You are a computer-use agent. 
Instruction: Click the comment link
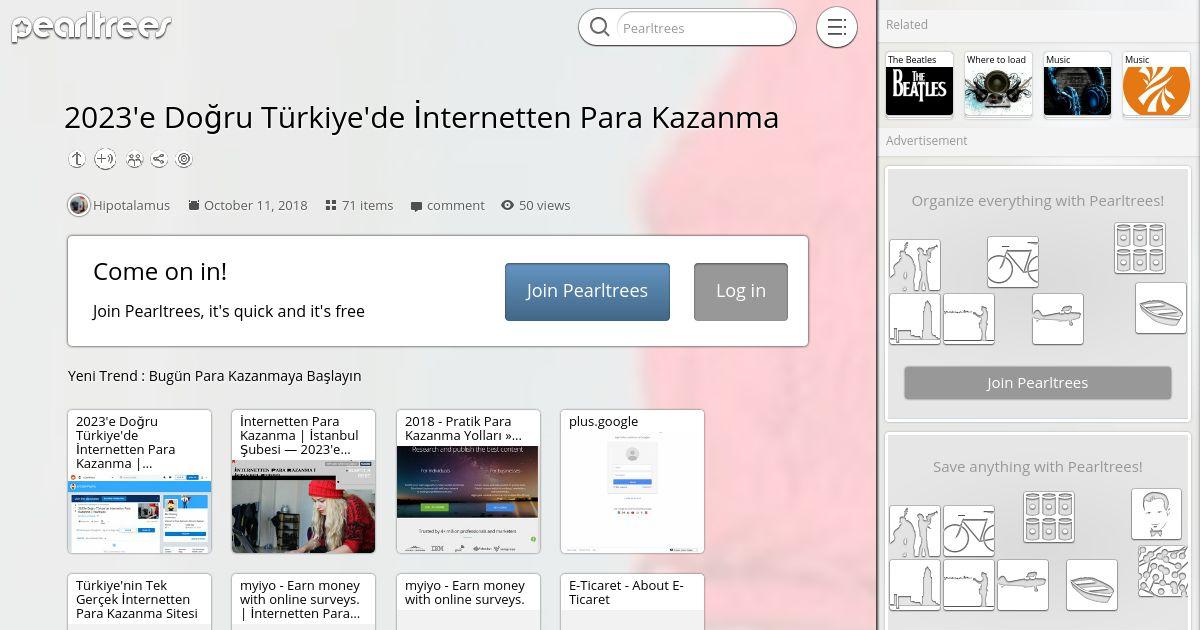click(455, 205)
